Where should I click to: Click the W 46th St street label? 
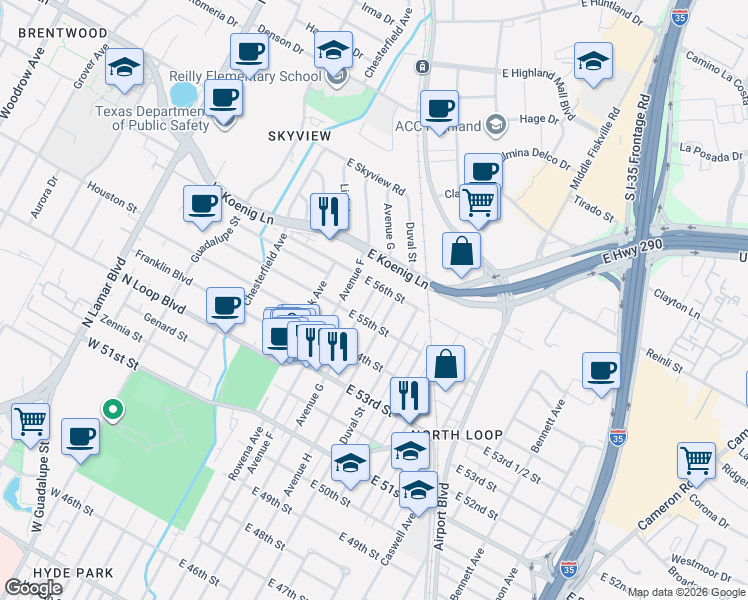click(x=72, y=501)
